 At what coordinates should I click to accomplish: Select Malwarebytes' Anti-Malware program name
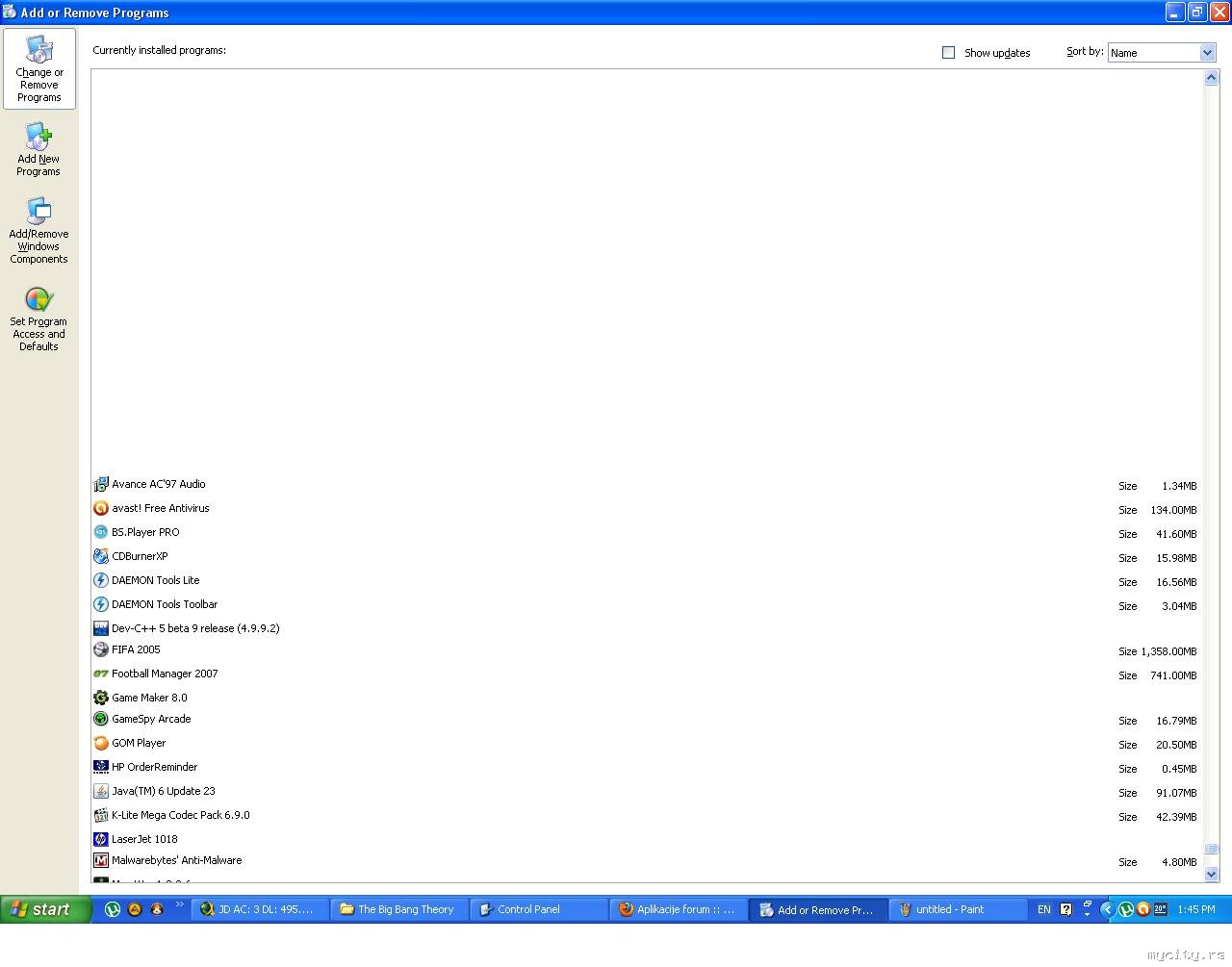click(177, 860)
